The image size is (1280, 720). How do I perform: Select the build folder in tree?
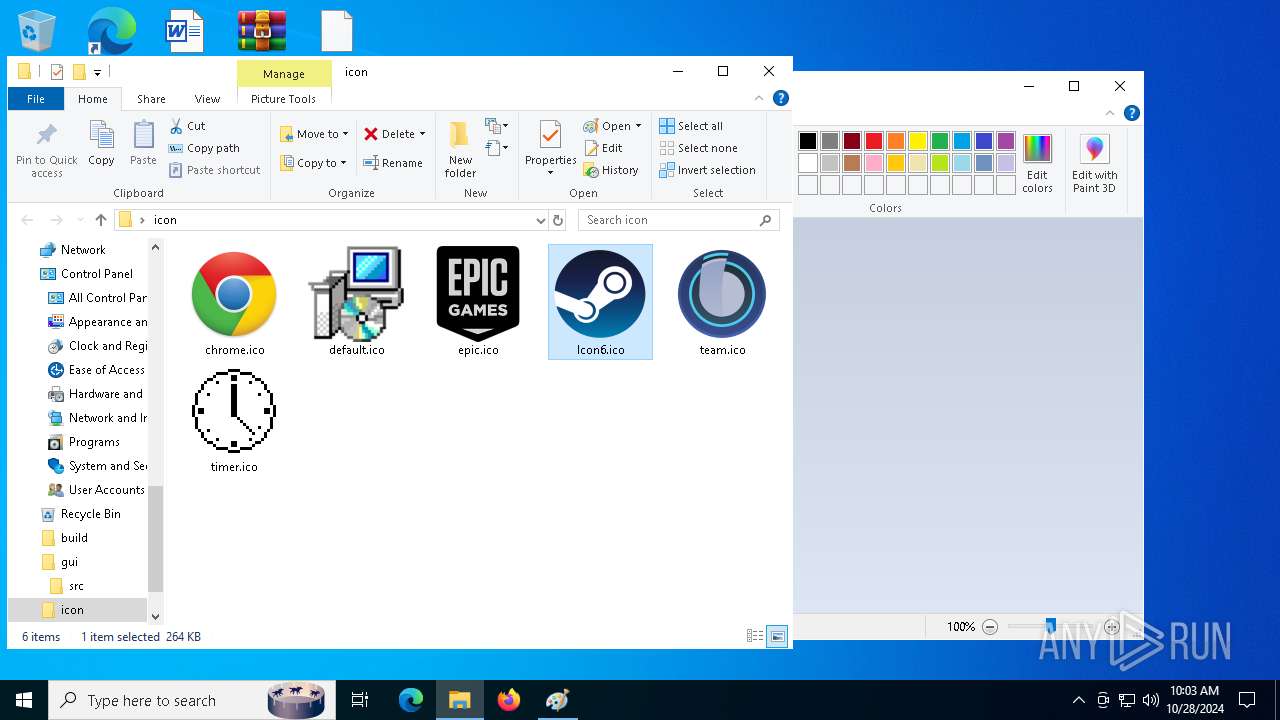[74, 538]
